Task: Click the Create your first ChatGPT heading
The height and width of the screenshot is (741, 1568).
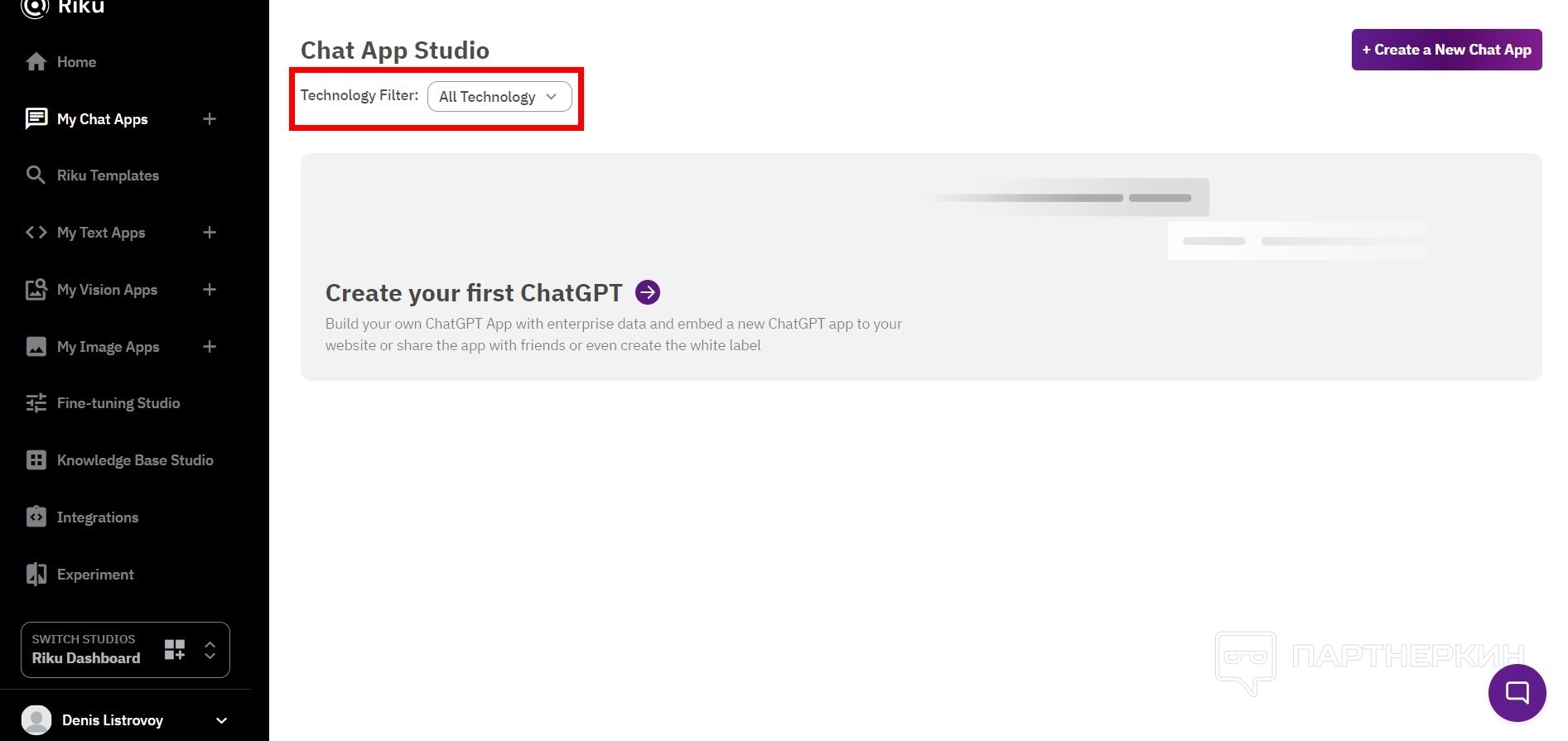Action: pyautogui.click(x=474, y=292)
